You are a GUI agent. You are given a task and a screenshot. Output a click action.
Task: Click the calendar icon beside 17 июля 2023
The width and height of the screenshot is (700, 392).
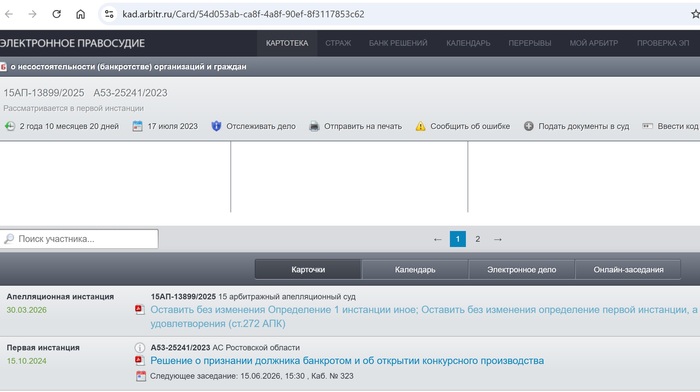(138, 126)
